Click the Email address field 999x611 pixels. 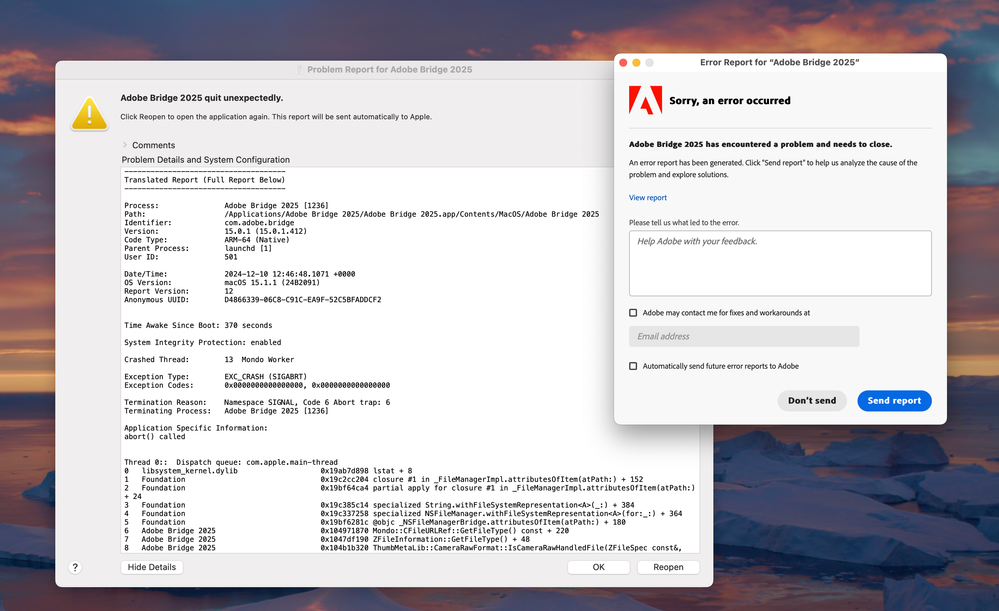(744, 336)
